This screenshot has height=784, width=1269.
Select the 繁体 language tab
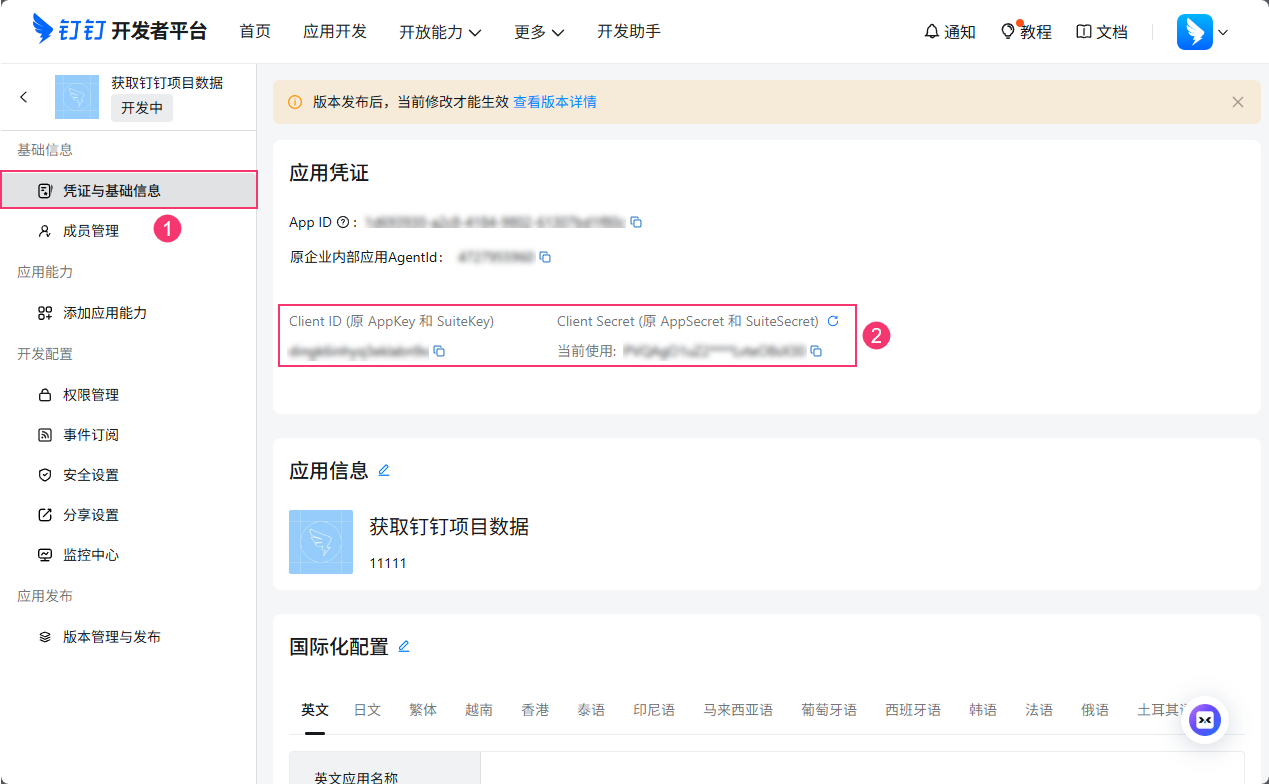(423, 710)
